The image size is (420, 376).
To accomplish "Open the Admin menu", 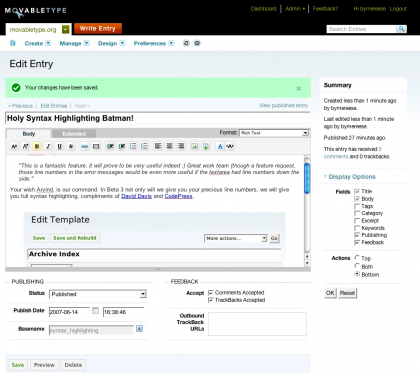I will (x=295, y=9).
